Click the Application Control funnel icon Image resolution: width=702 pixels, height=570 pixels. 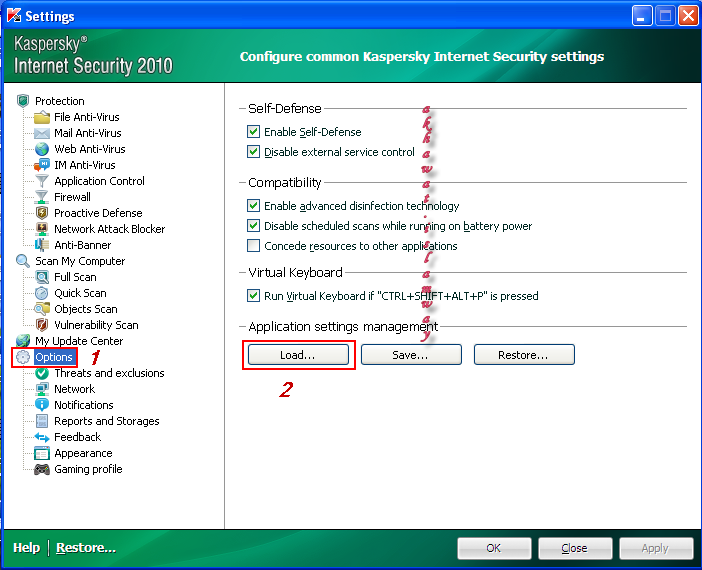click(x=42, y=181)
